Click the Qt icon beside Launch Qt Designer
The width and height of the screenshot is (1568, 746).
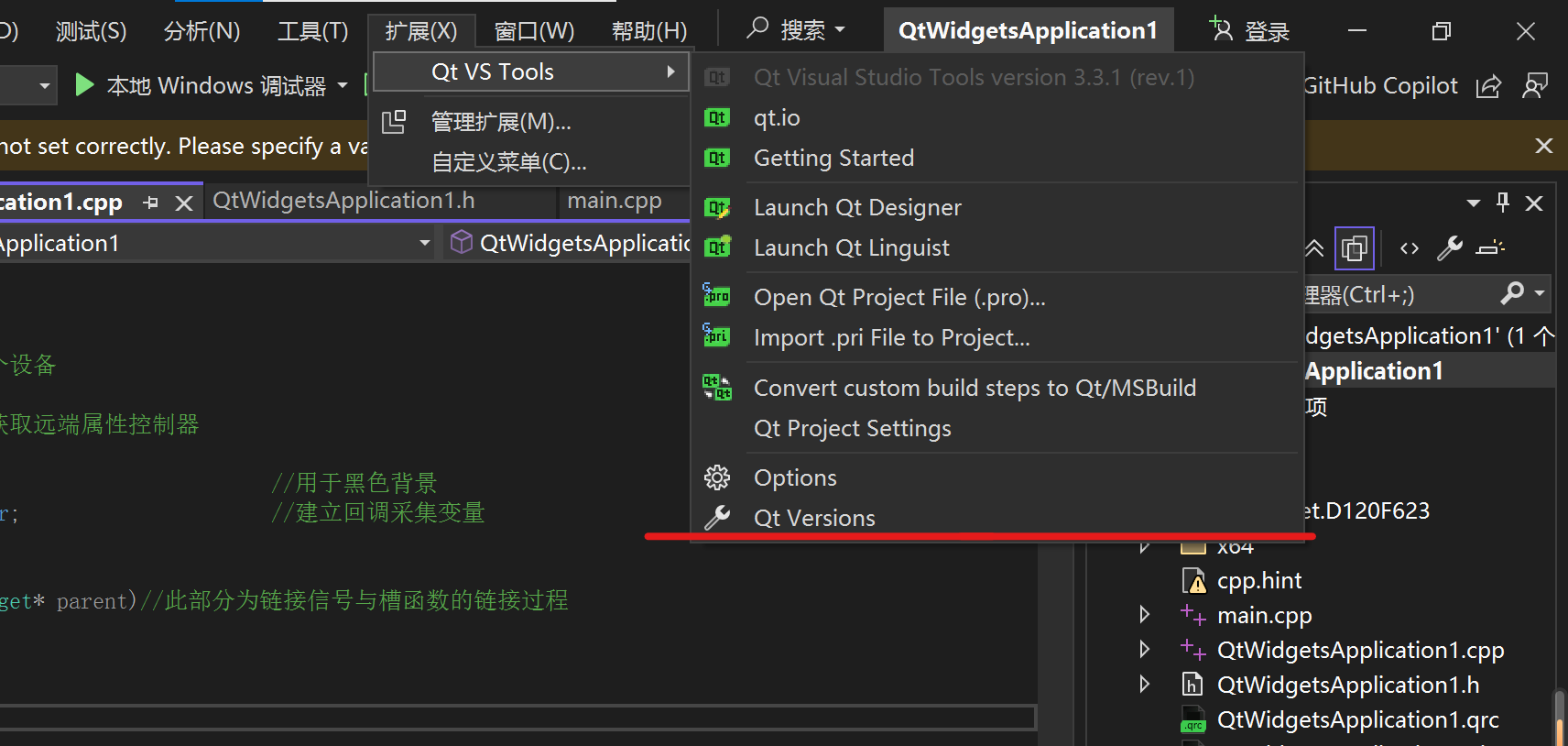point(717,208)
